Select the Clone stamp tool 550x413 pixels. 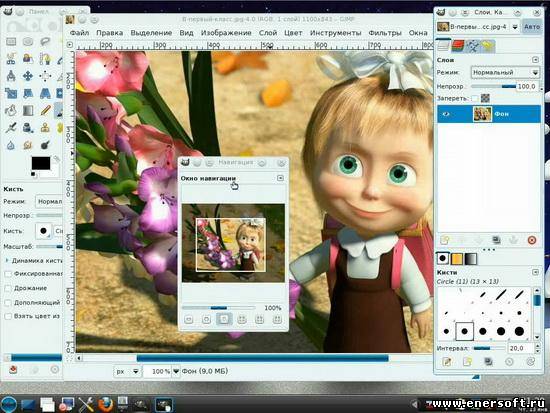coord(45,127)
